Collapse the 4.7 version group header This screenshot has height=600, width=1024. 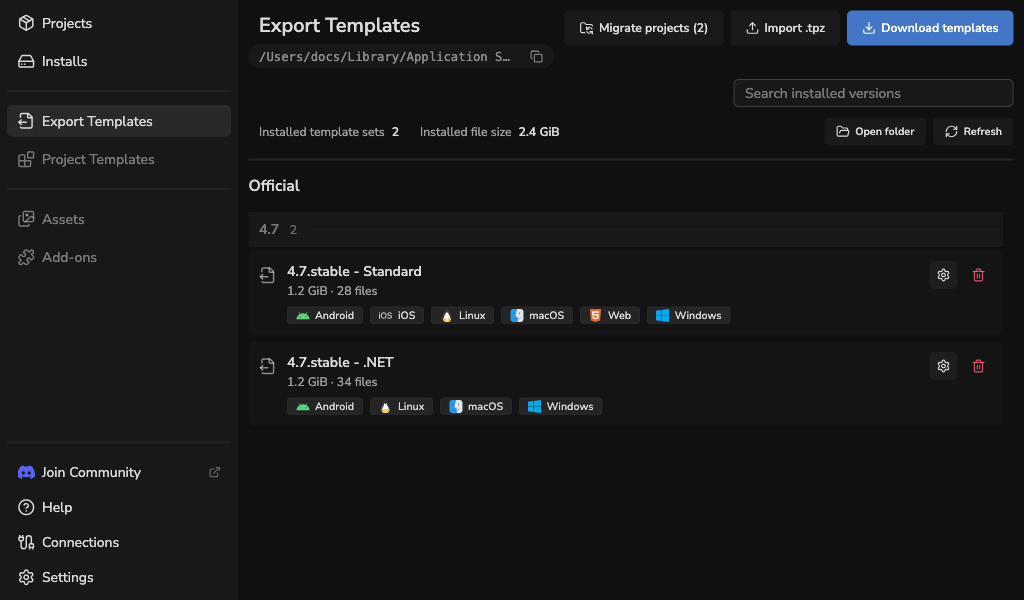(626, 230)
